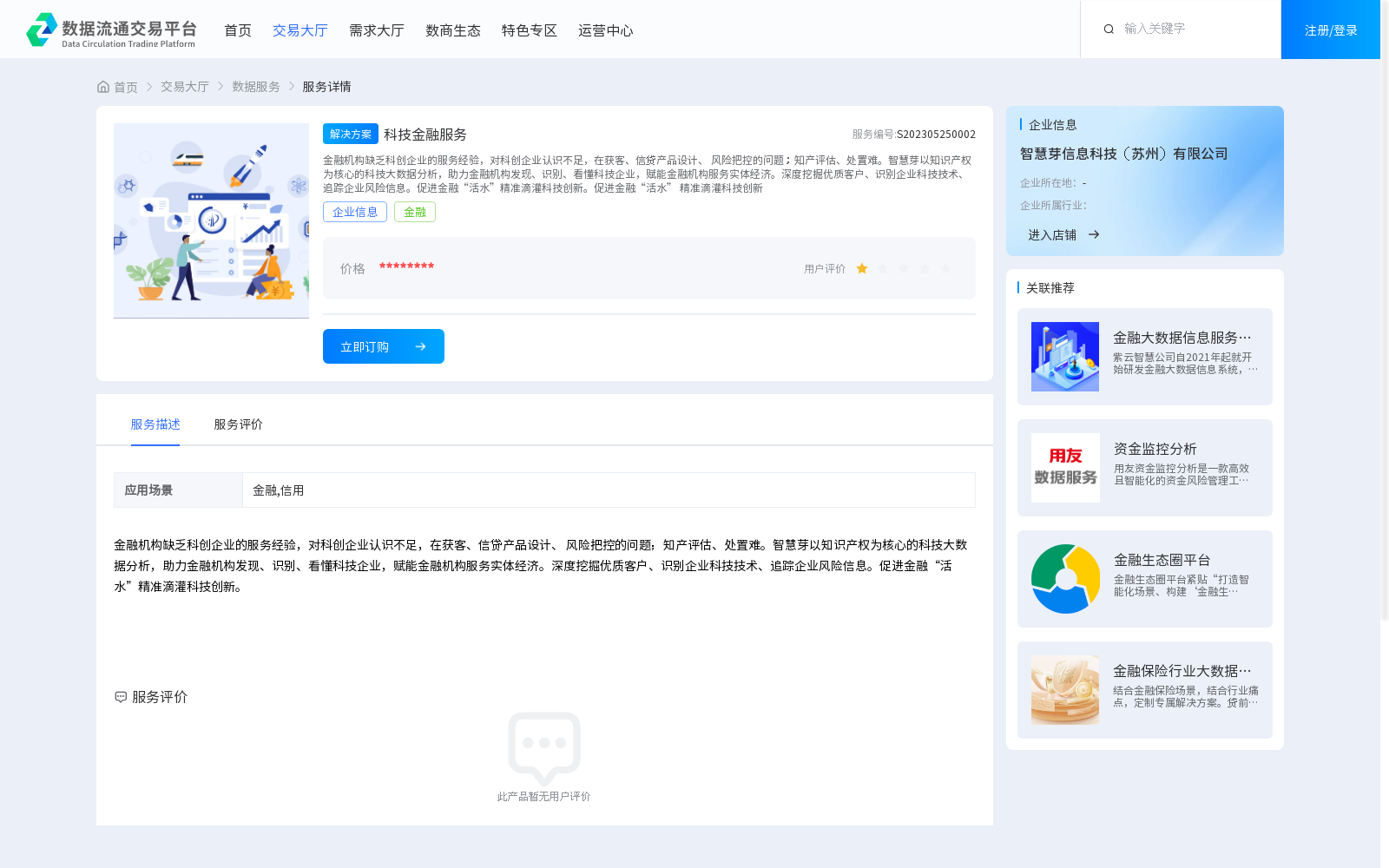Click the 金融保险行业大数据 title
1389x868 pixels.
click(1182, 671)
